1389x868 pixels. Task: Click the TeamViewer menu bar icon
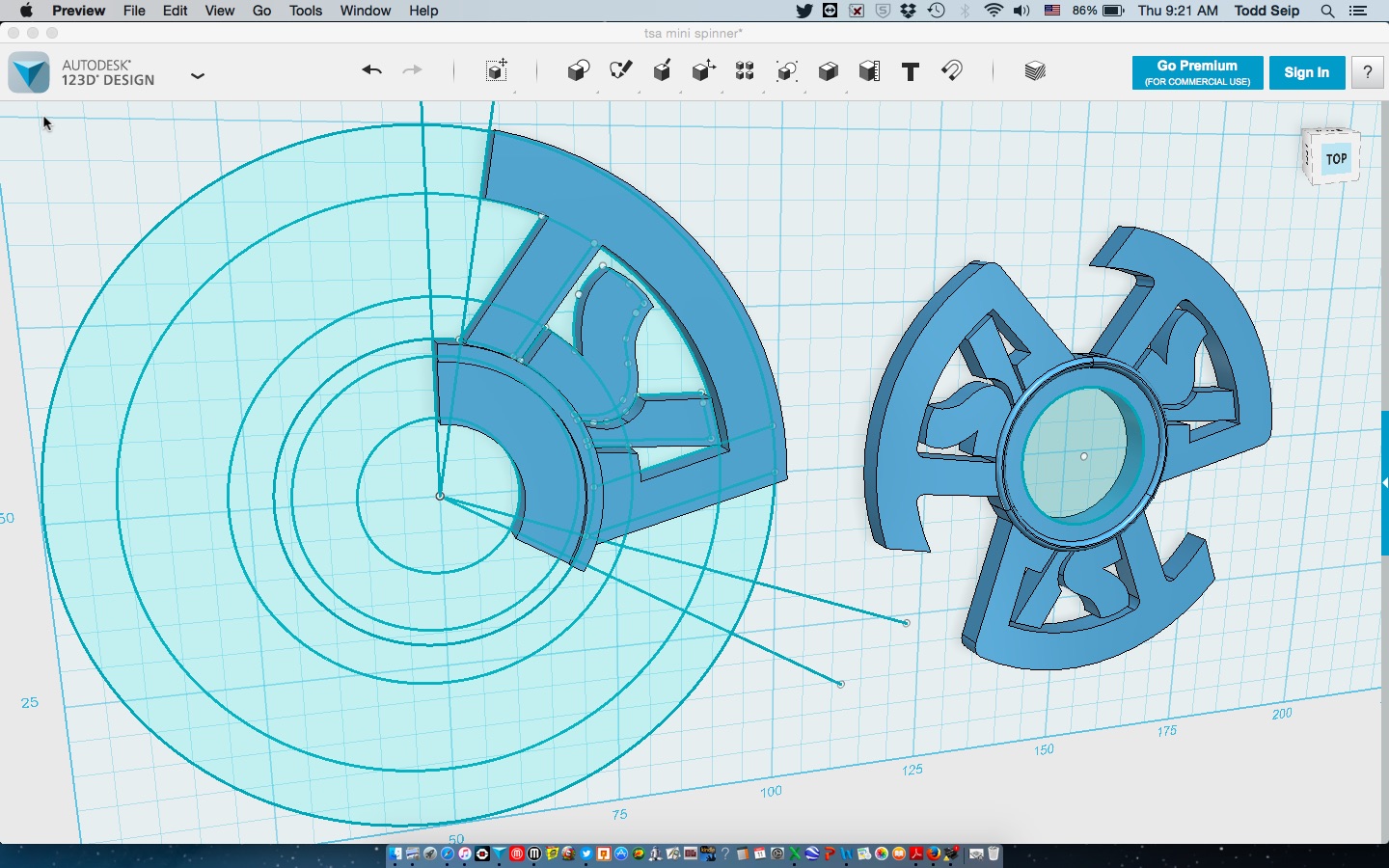coord(830,11)
